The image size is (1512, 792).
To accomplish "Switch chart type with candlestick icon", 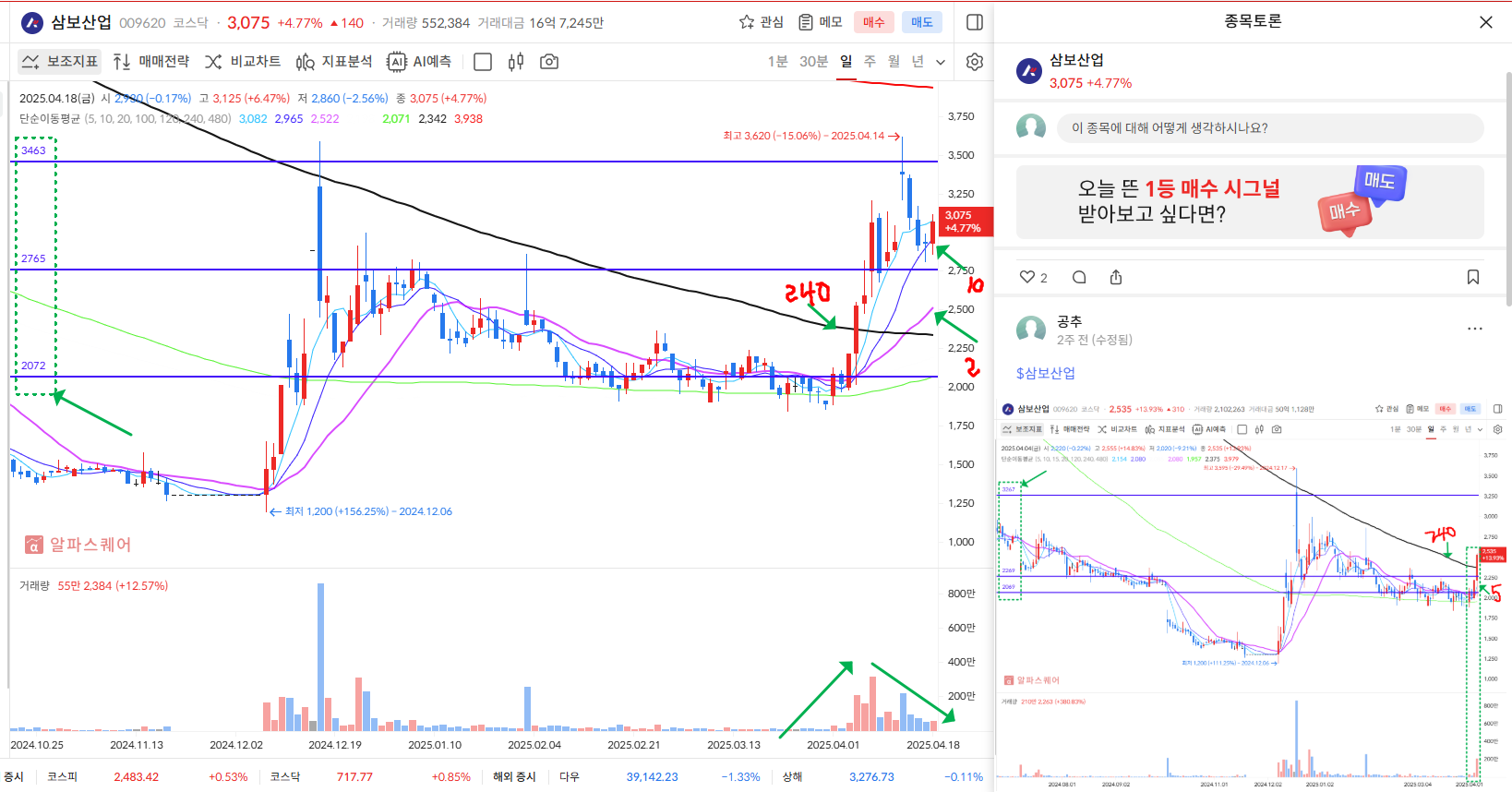I will (x=516, y=62).
